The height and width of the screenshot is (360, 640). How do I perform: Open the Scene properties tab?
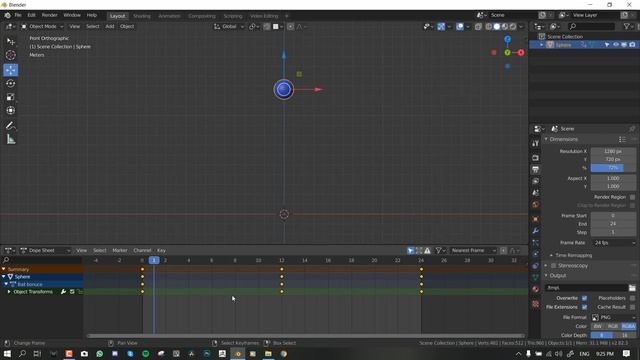coord(536,193)
